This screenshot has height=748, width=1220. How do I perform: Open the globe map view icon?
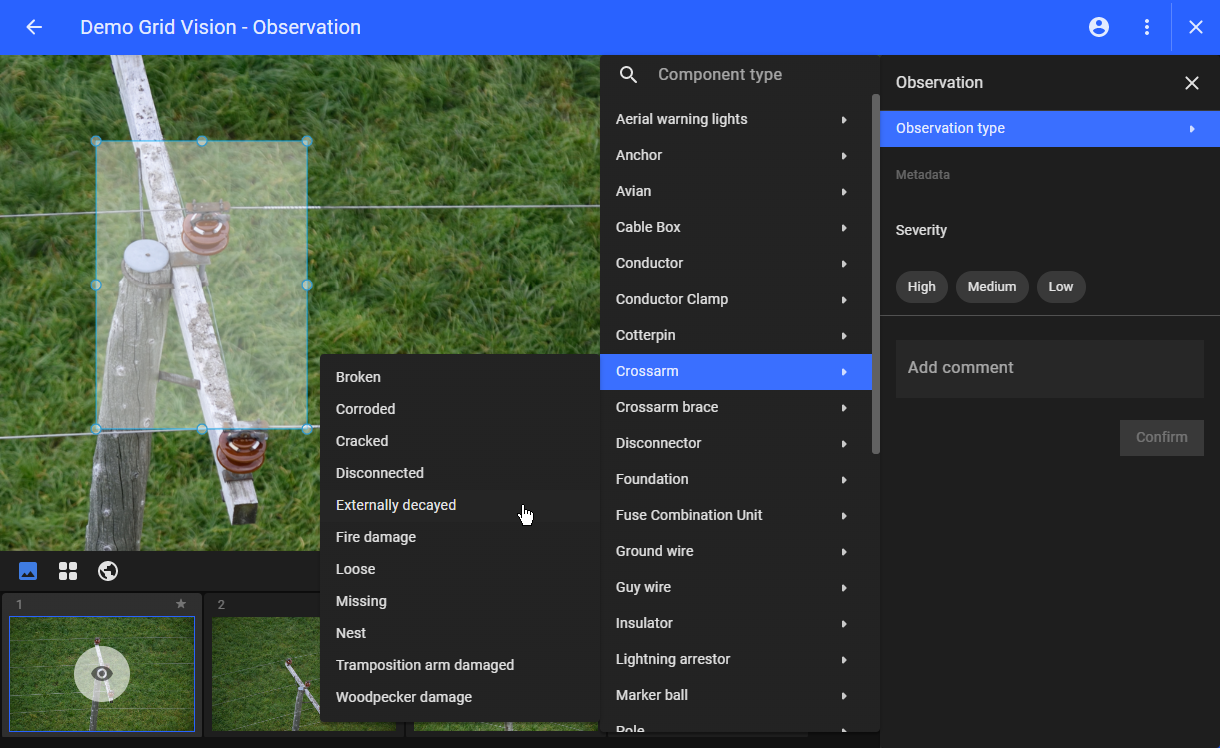(x=108, y=571)
